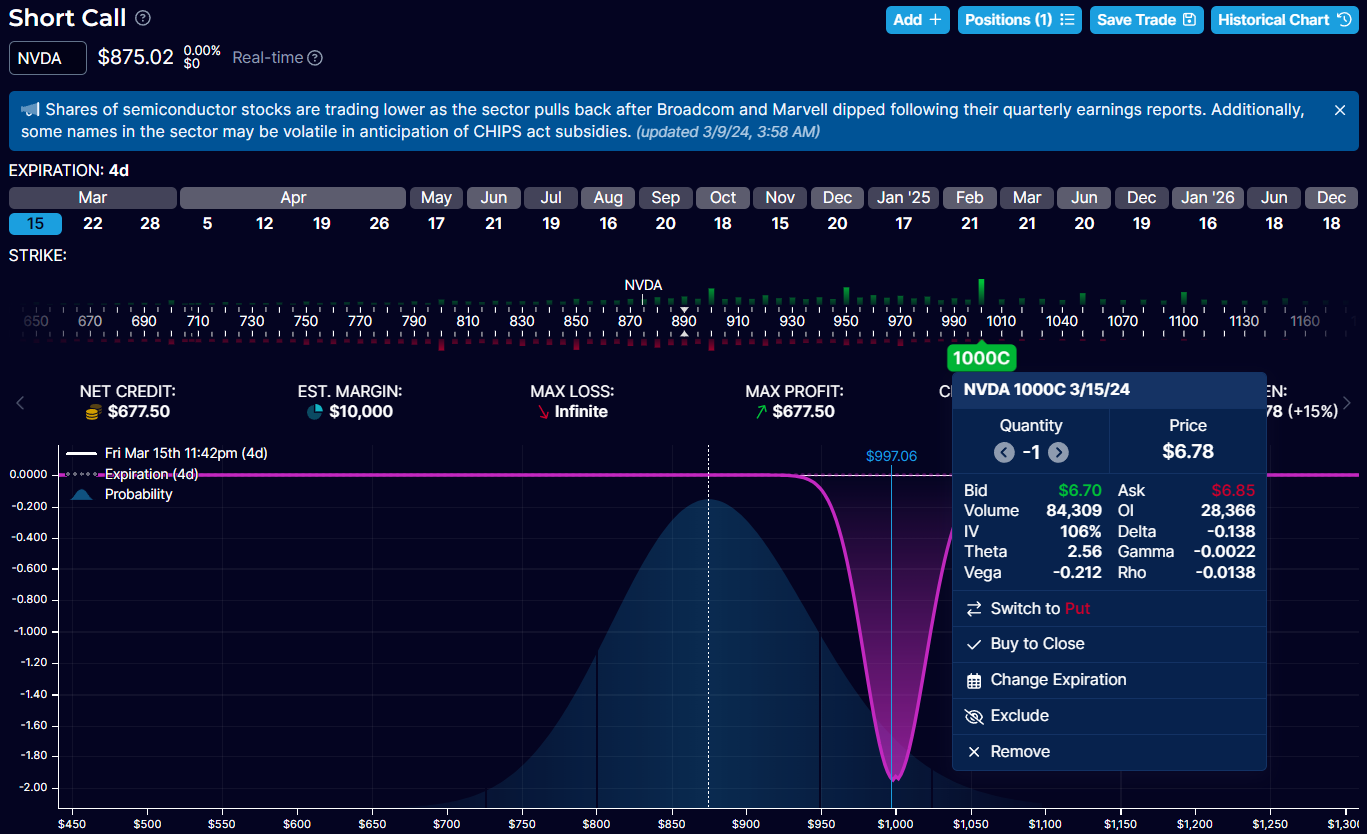Choose April 5 expiration
The height and width of the screenshot is (834, 1367).
(207, 224)
